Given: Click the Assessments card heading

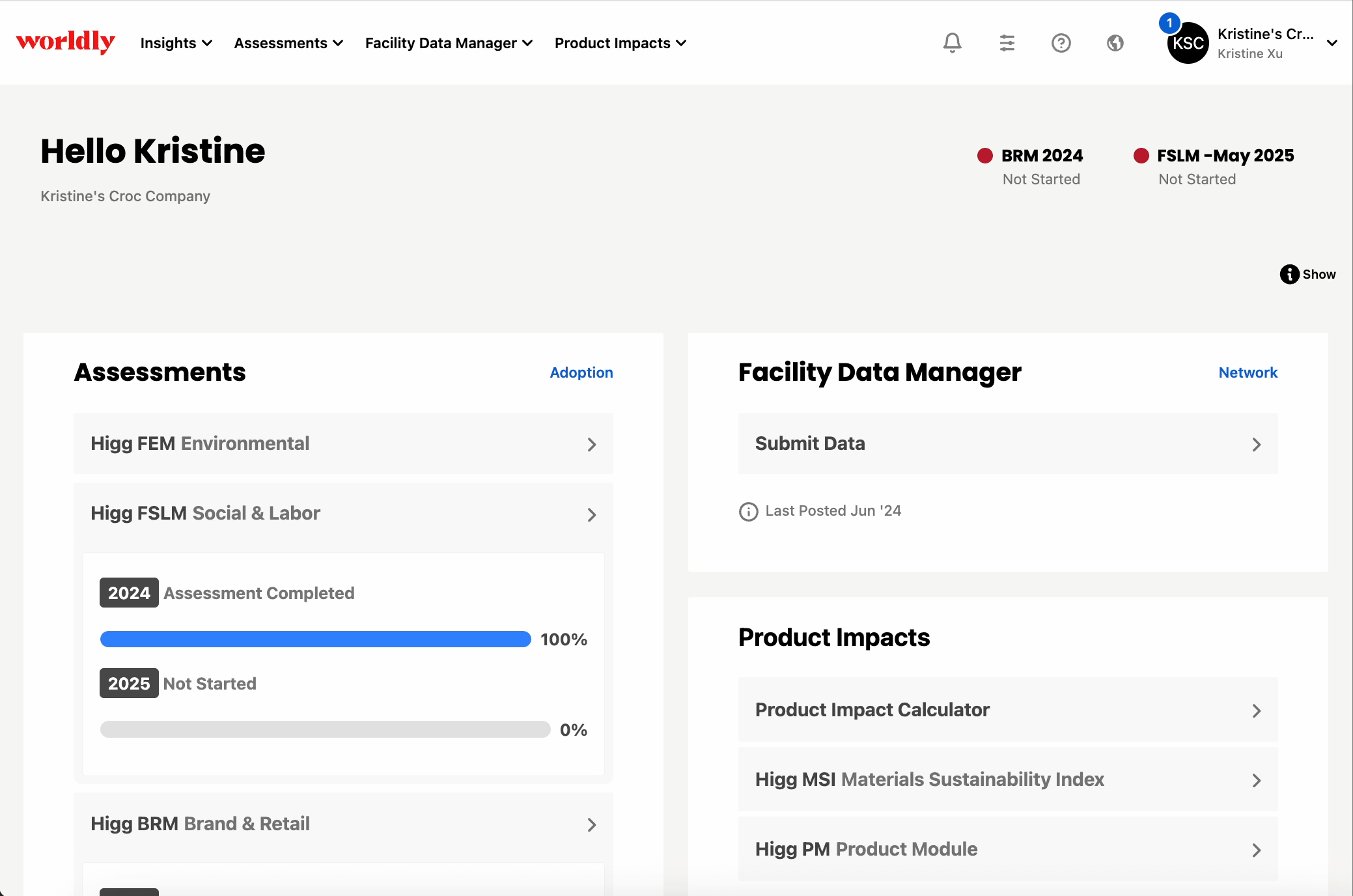Looking at the screenshot, I should [160, 372].
